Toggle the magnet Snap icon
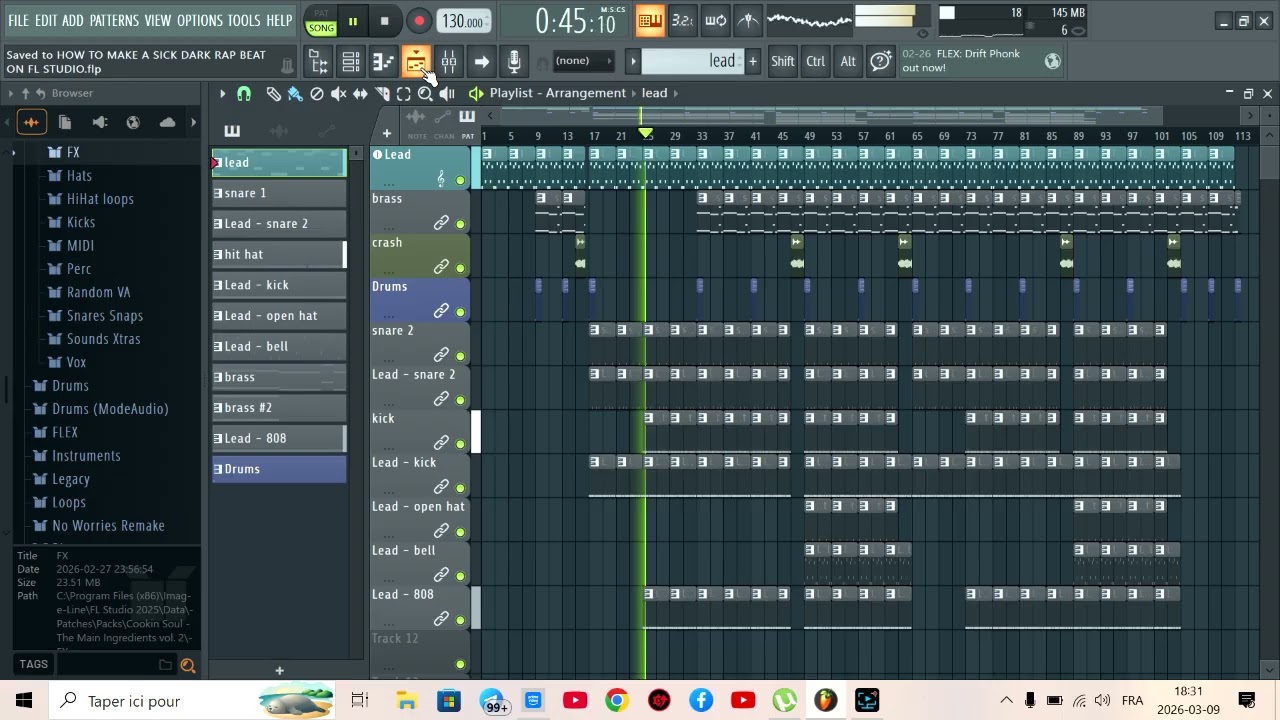The height and width of the screenshot is (720, 1280). (x=244, y=93)
